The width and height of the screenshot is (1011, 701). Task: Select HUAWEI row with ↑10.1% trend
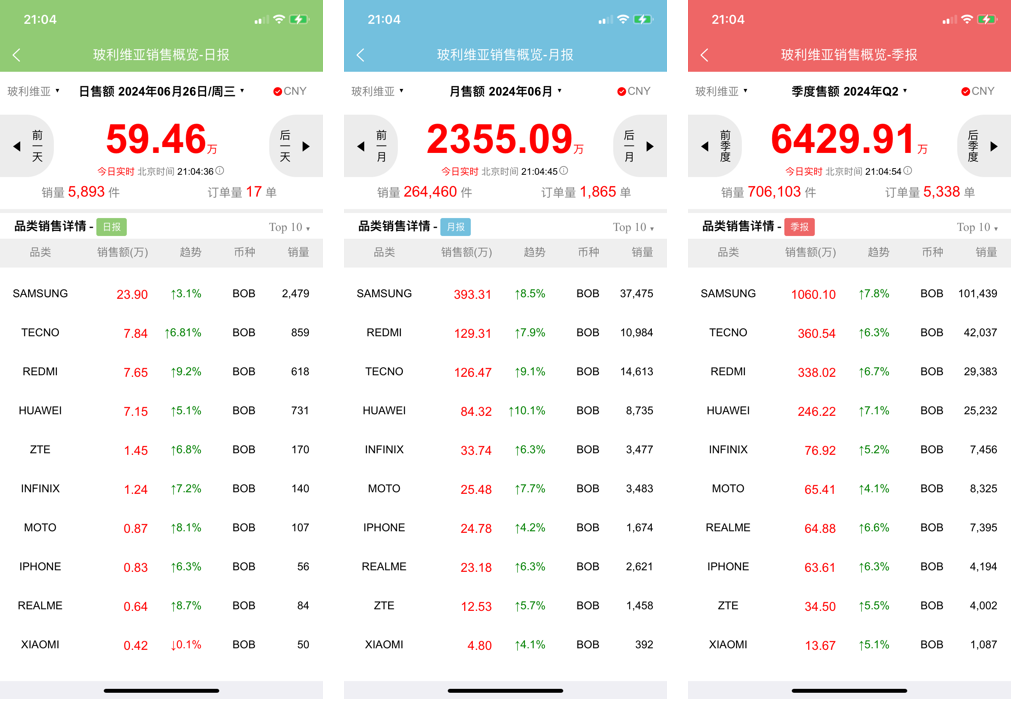[x=506, y=411]
